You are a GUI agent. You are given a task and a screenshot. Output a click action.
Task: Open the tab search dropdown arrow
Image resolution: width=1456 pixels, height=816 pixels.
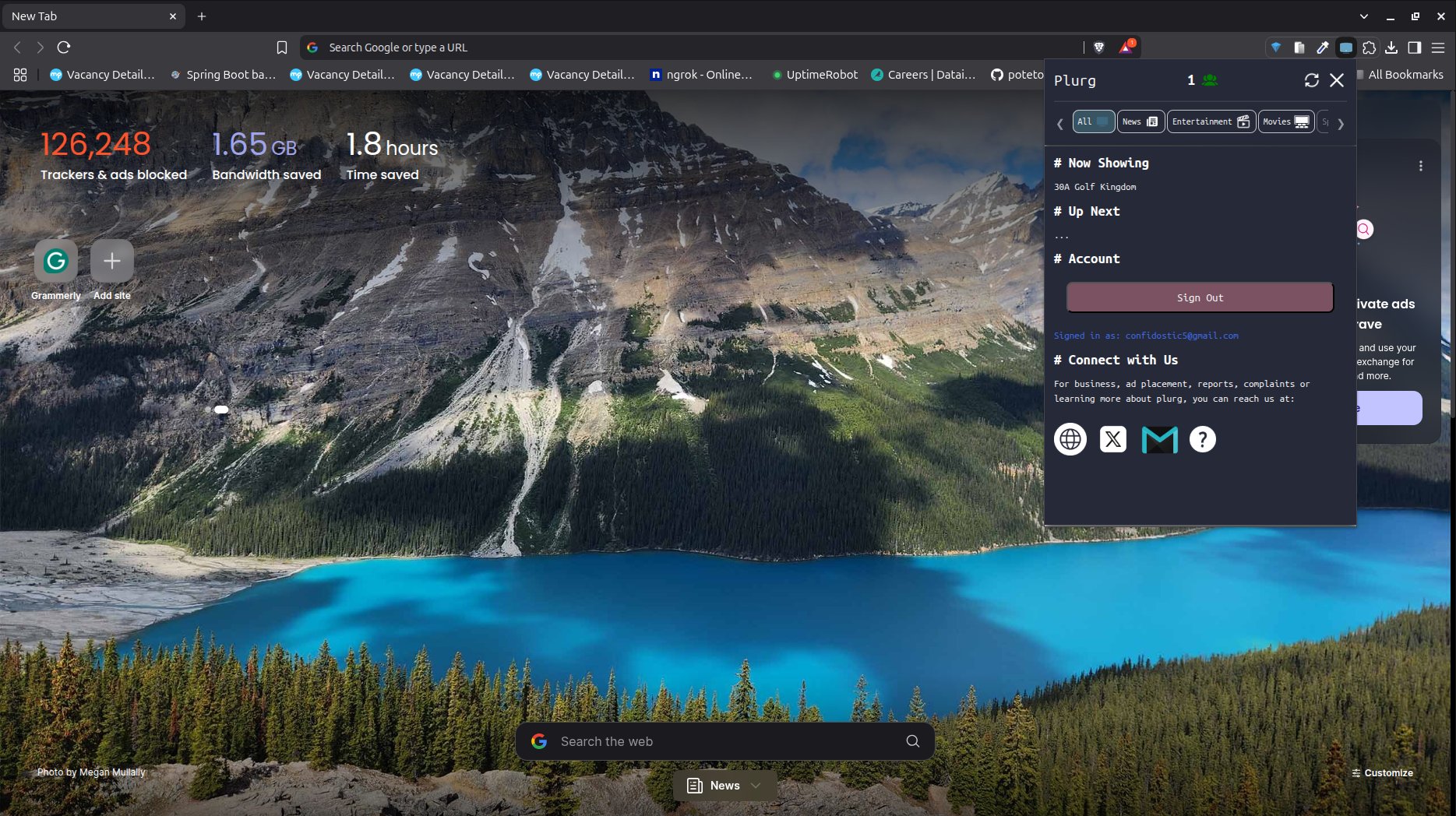click(1363, 16)
